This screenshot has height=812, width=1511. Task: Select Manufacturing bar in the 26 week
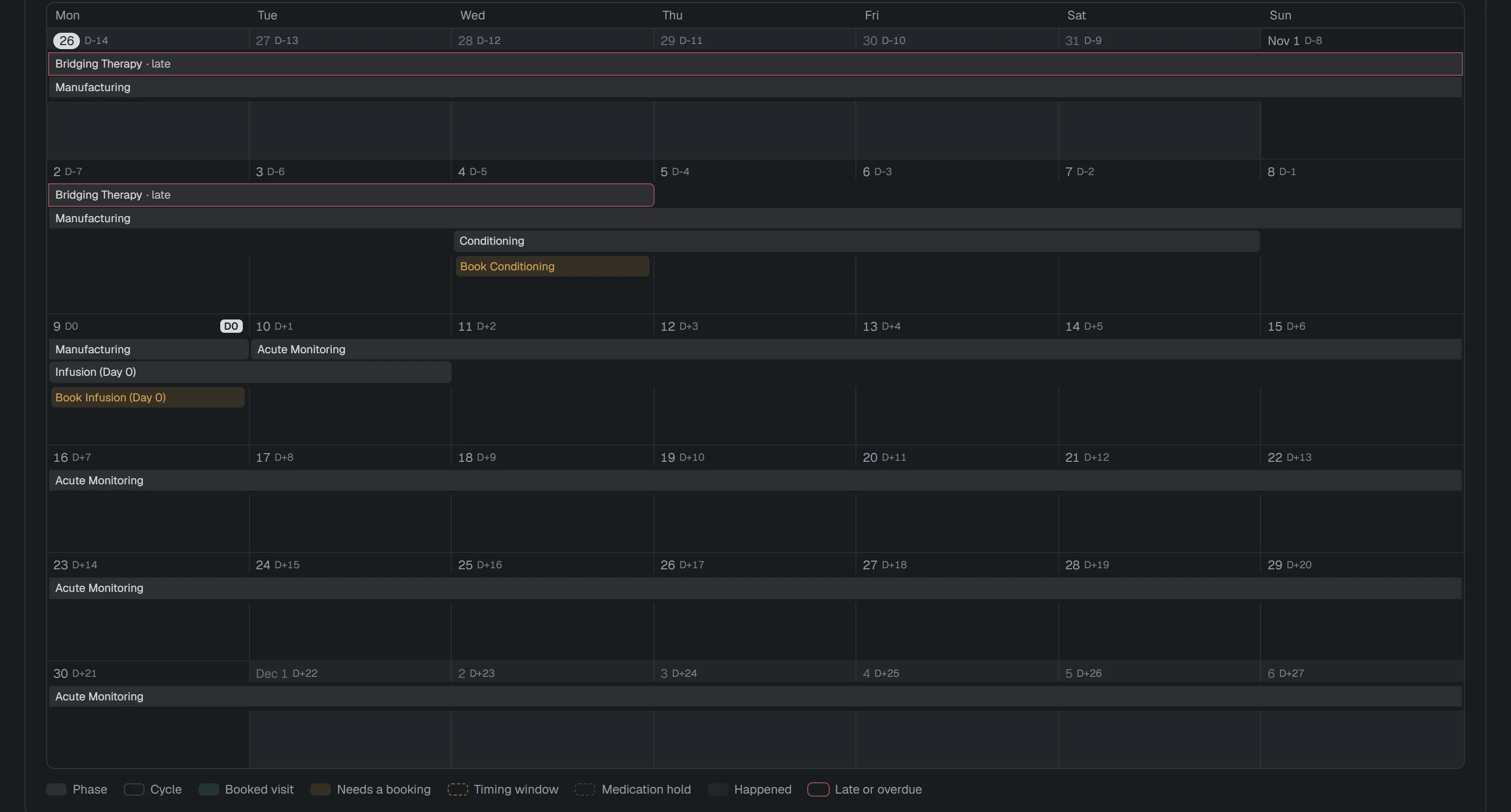pyautogui.click(x=755, y=88)
